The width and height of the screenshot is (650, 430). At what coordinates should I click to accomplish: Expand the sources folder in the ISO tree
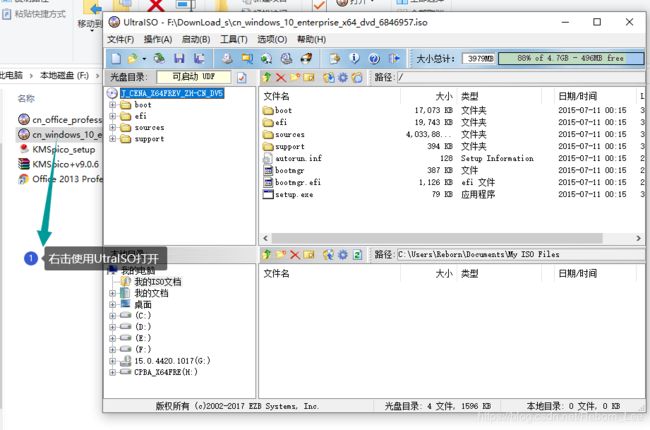coord(112,127)
